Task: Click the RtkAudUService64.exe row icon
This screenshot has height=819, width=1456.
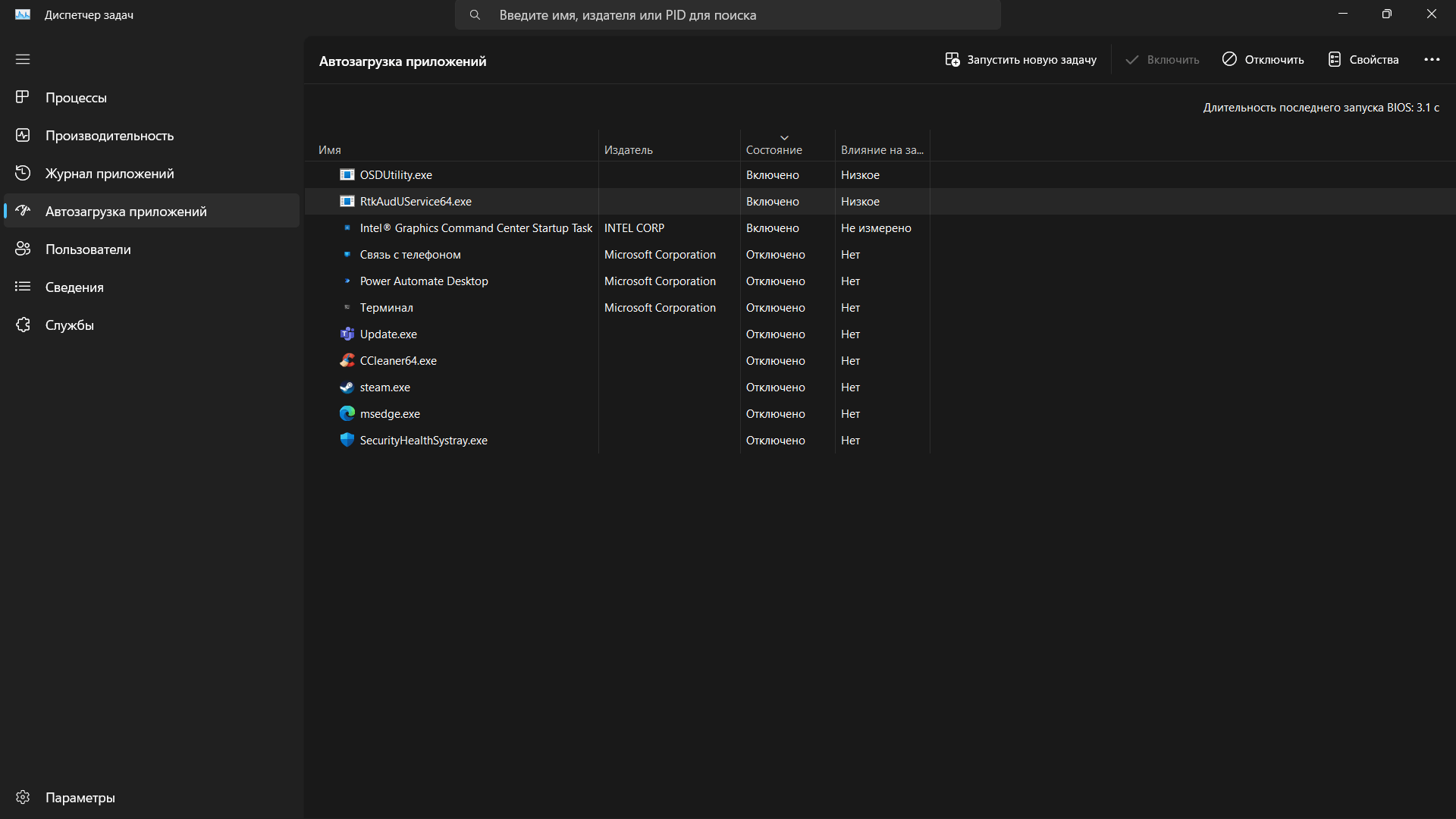Action: point(347,202)
